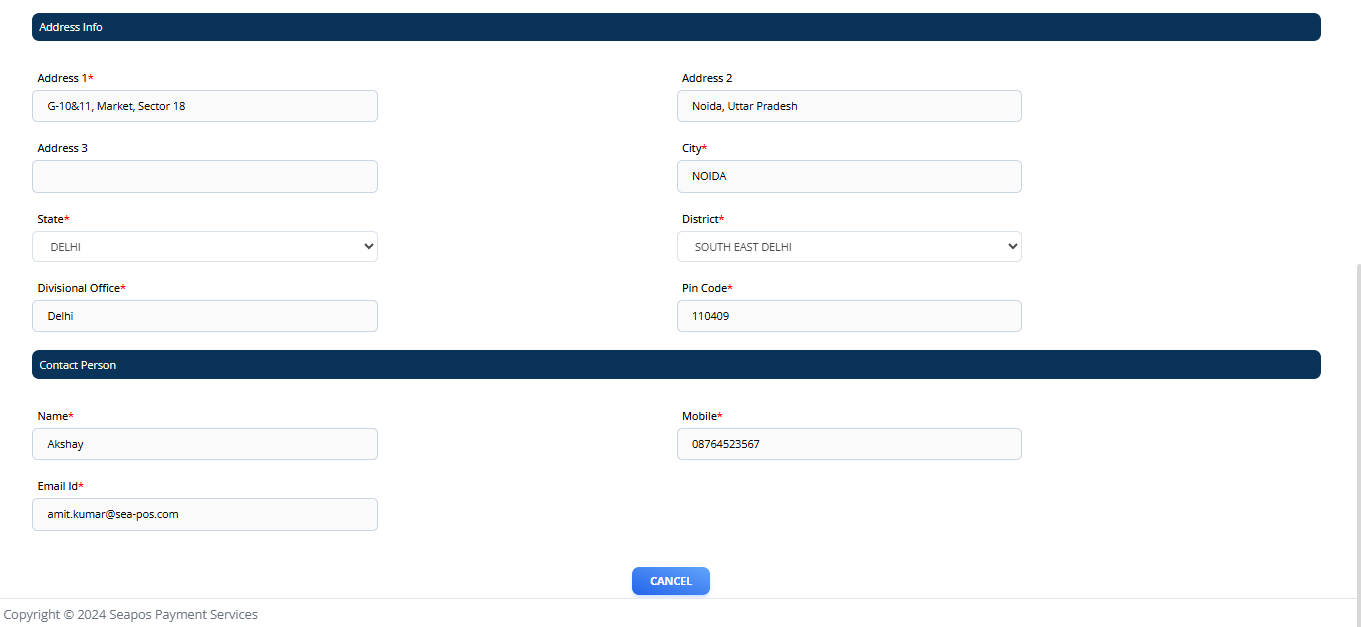This screenshot has height=627, width=1361.
Task: Click the Divisional Office label text
Action: click(80, 288)
